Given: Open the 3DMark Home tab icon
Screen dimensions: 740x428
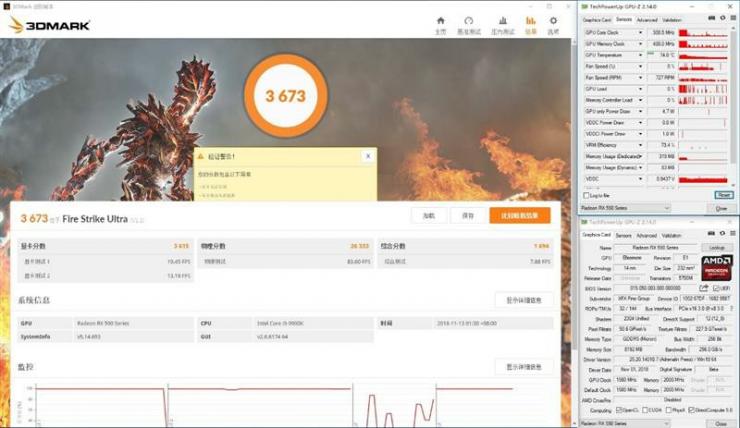Looking at the screenshot, I should tap(440, 21).
